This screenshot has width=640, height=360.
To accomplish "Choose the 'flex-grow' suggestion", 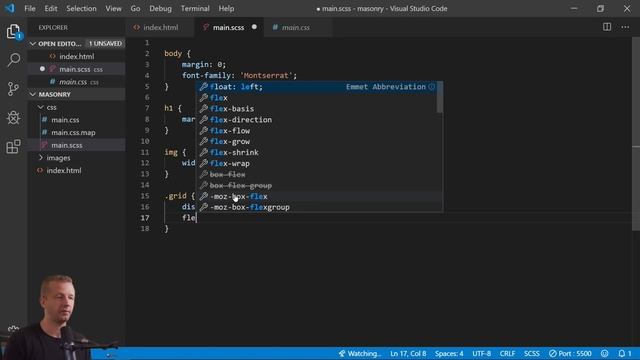I will (x=316, y=141).
